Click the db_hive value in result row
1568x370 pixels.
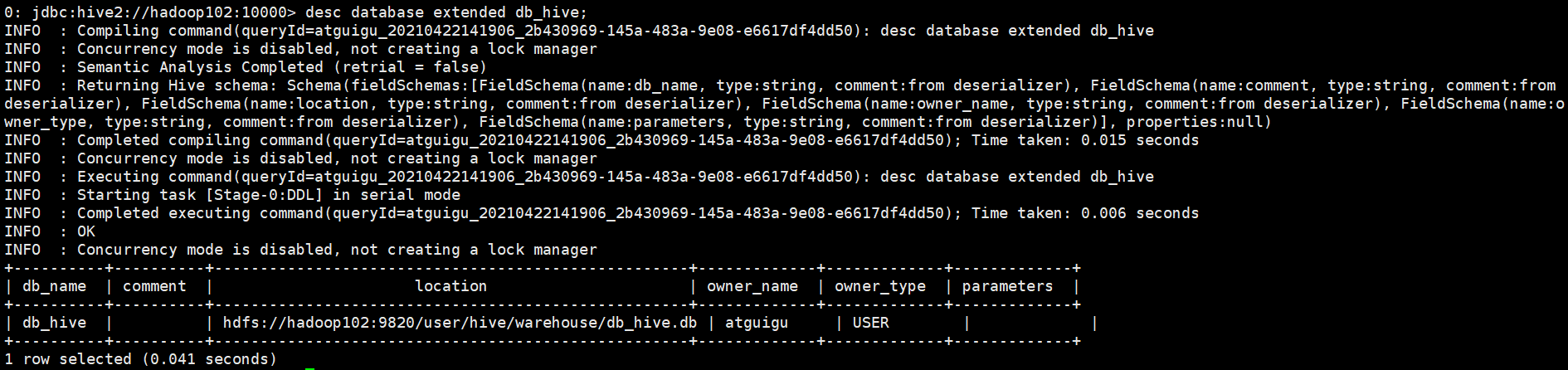[54, 323]
